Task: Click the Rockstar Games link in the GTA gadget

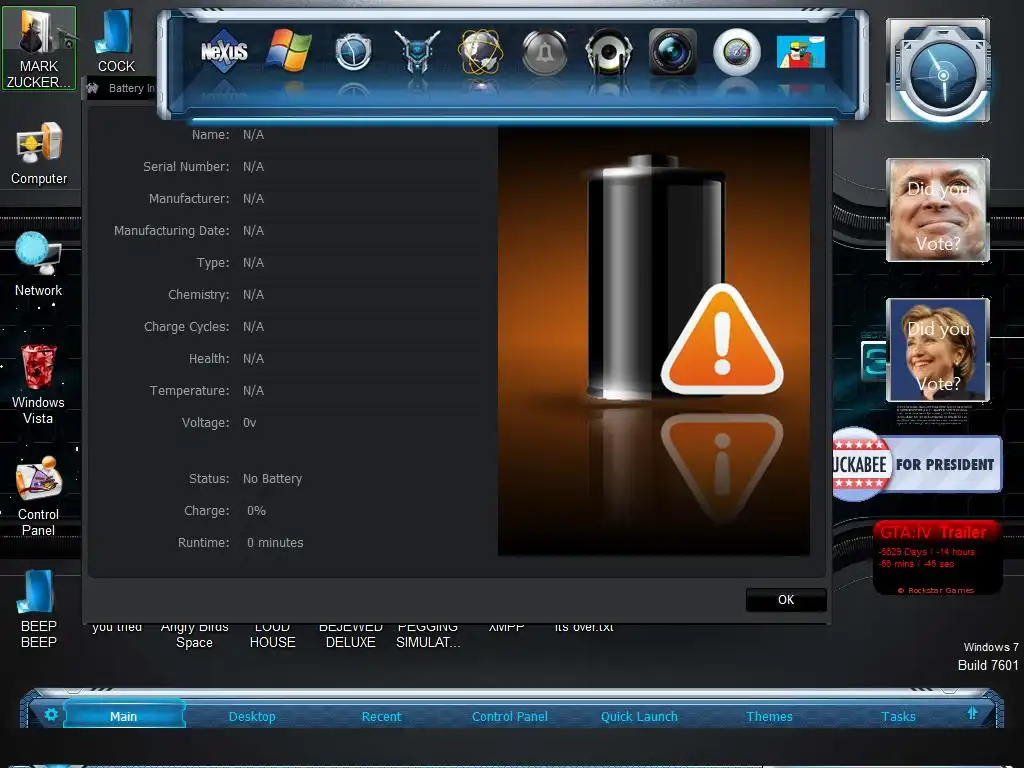Action: [x=936, y=590]
